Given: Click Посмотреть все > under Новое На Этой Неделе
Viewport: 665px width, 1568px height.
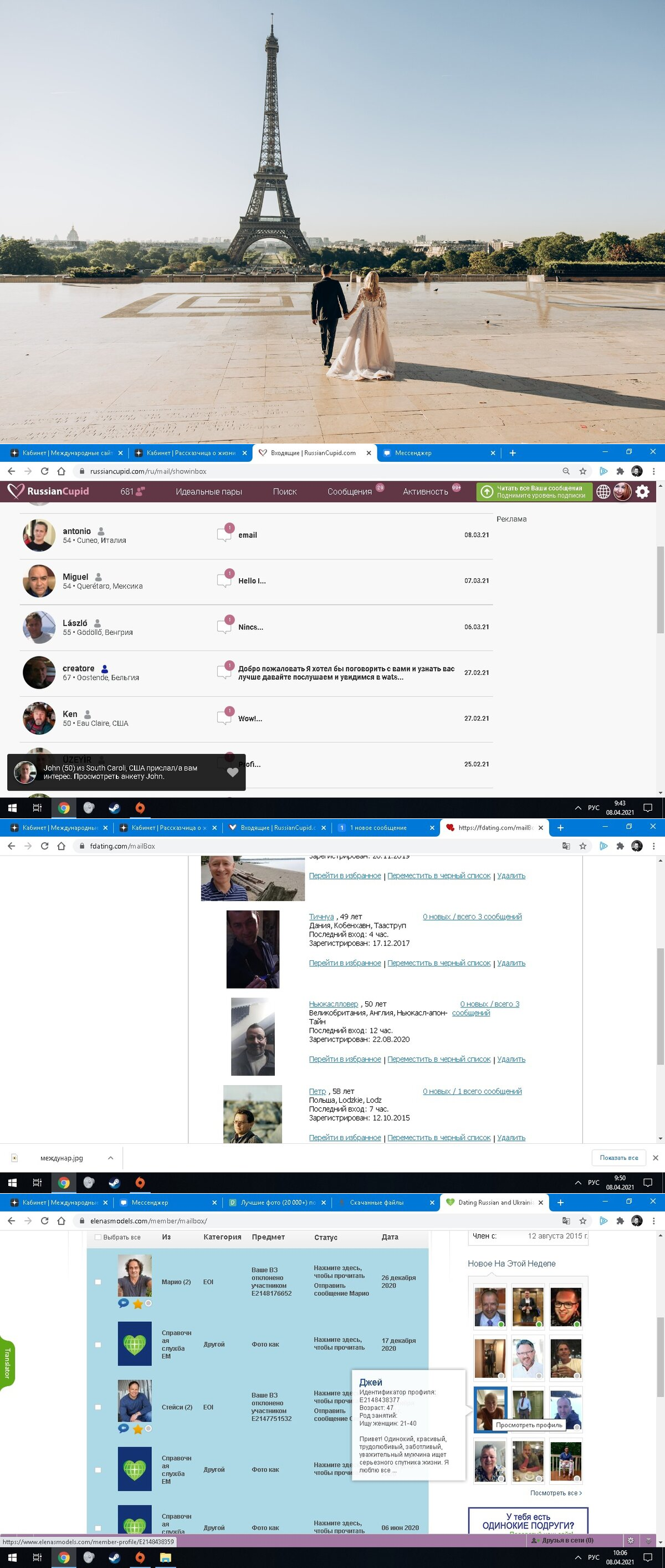Looking at the screenshot, I should click(556, 1493).
